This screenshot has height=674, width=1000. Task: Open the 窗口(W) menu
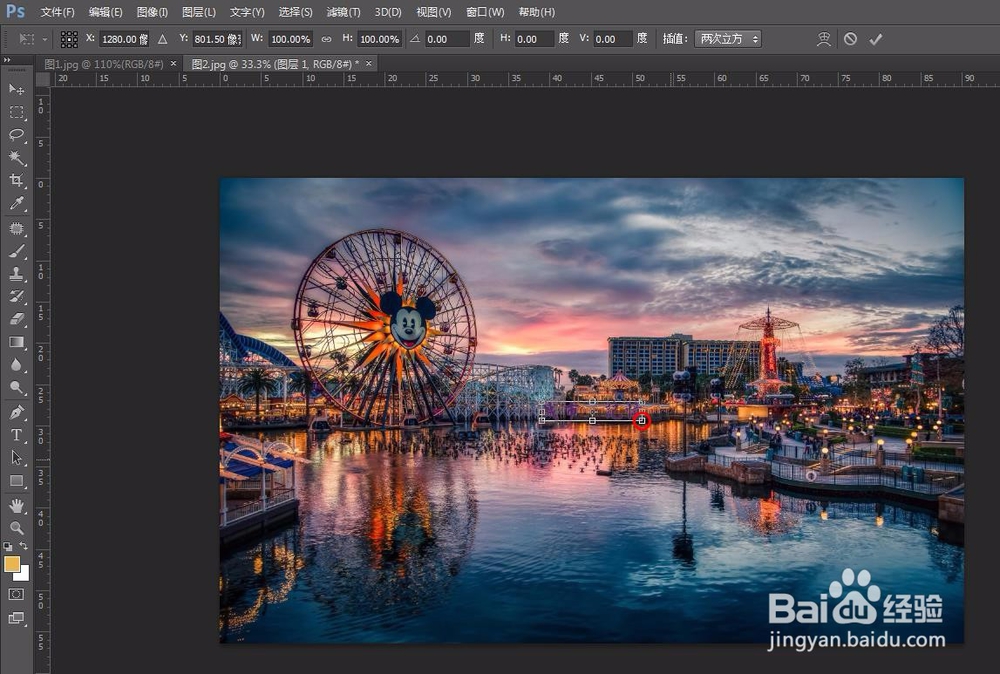coord(485,12)
